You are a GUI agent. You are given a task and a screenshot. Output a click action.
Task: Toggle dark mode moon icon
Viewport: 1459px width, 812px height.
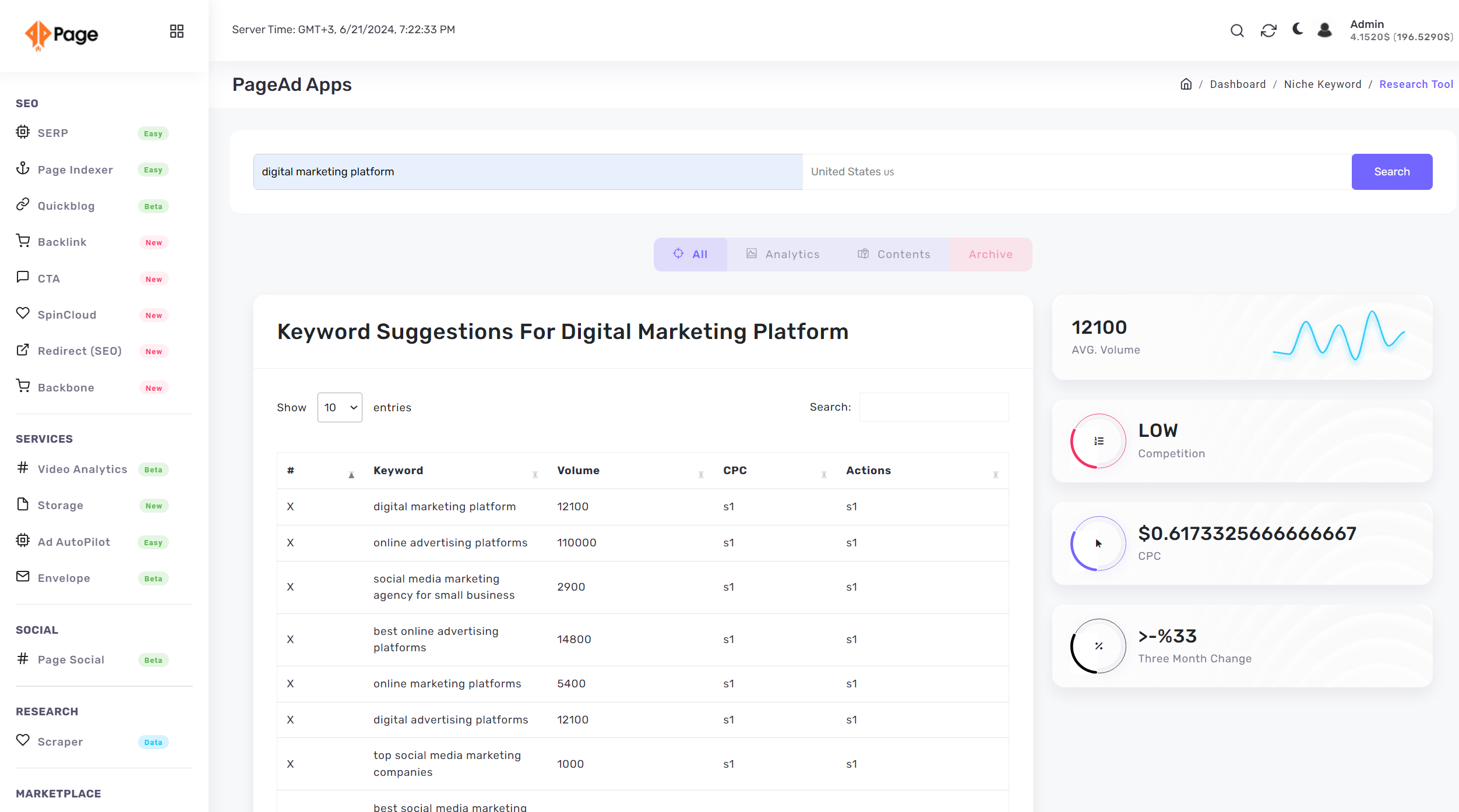click(x=1298, y=29)
